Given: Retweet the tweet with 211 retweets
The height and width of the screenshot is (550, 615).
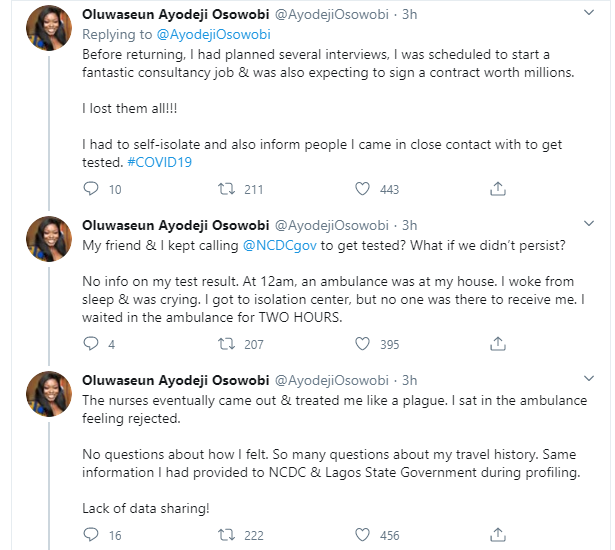Looking at the screenshot, I should pos(226,189).
